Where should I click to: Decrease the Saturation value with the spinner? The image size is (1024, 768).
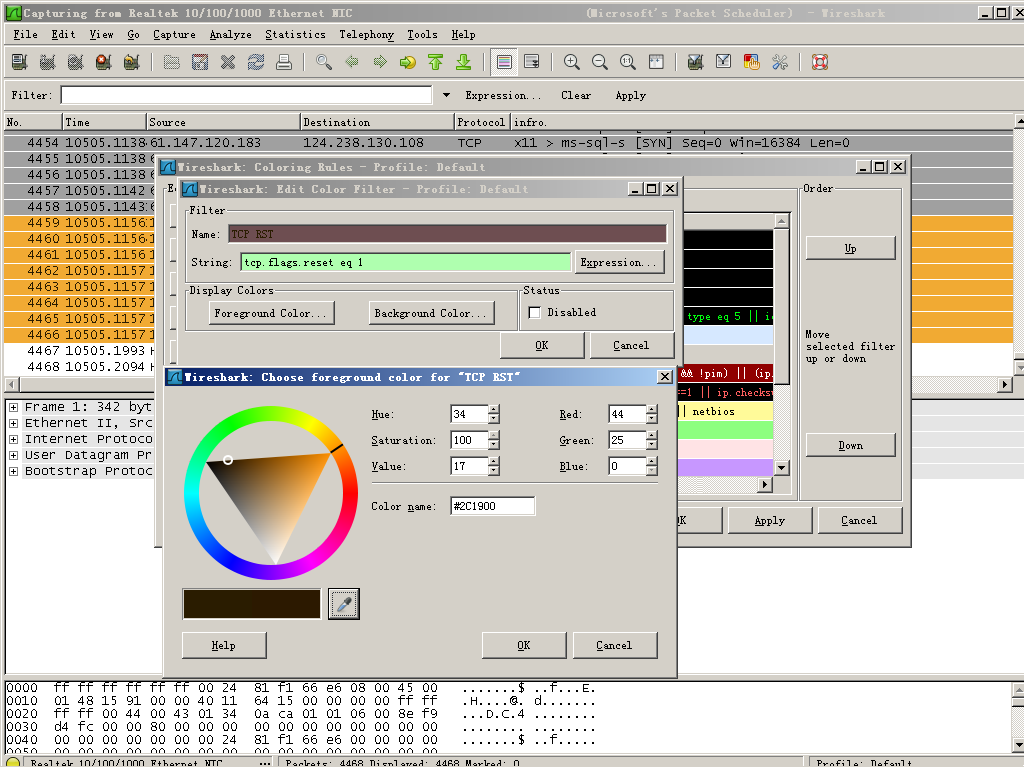[x=494, y=445]
